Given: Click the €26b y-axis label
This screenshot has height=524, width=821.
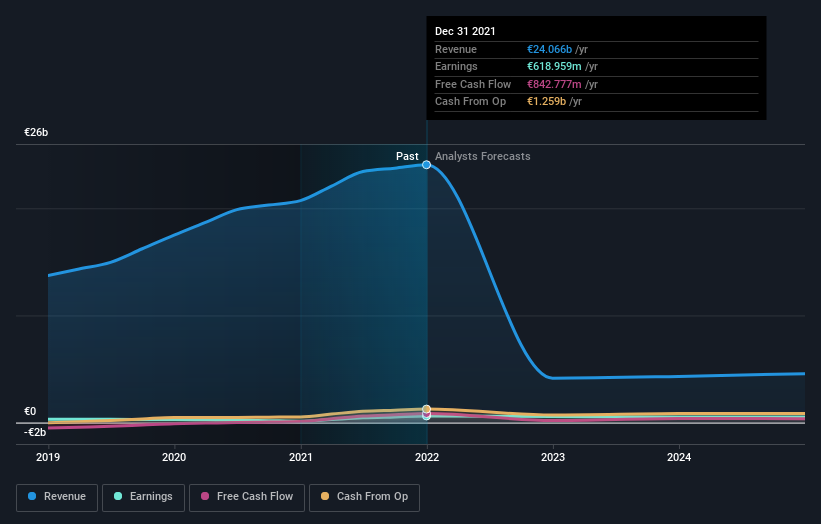Looking at the screenshot, I should coord(36,132).
